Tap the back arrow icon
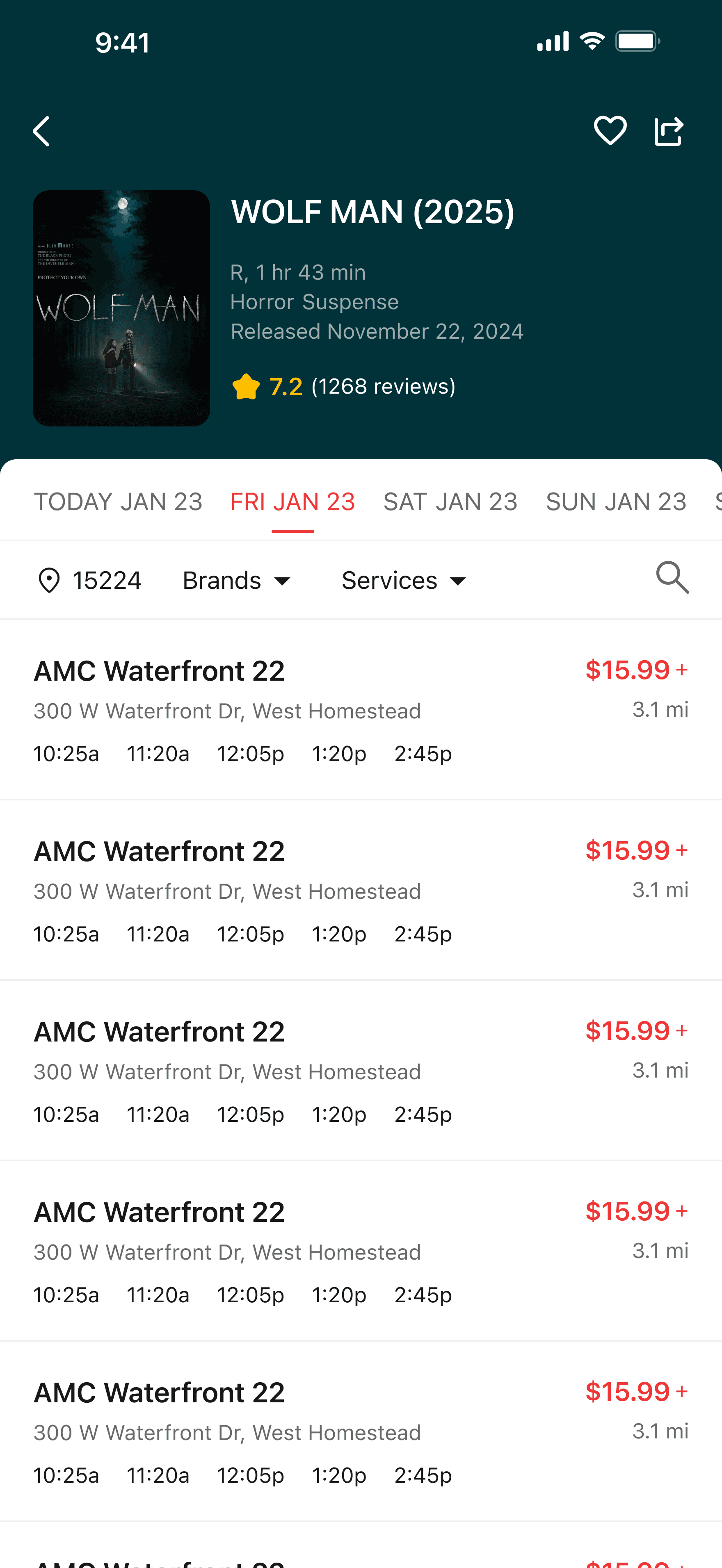 tap(41, 132)
